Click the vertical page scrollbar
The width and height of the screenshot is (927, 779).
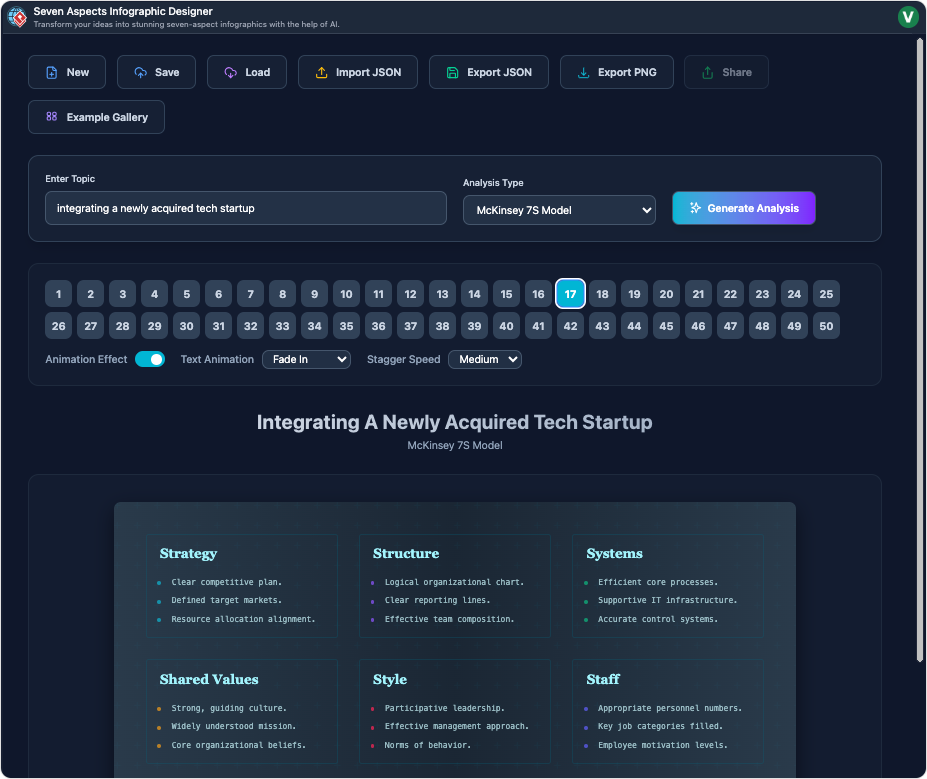coord(920,350)
